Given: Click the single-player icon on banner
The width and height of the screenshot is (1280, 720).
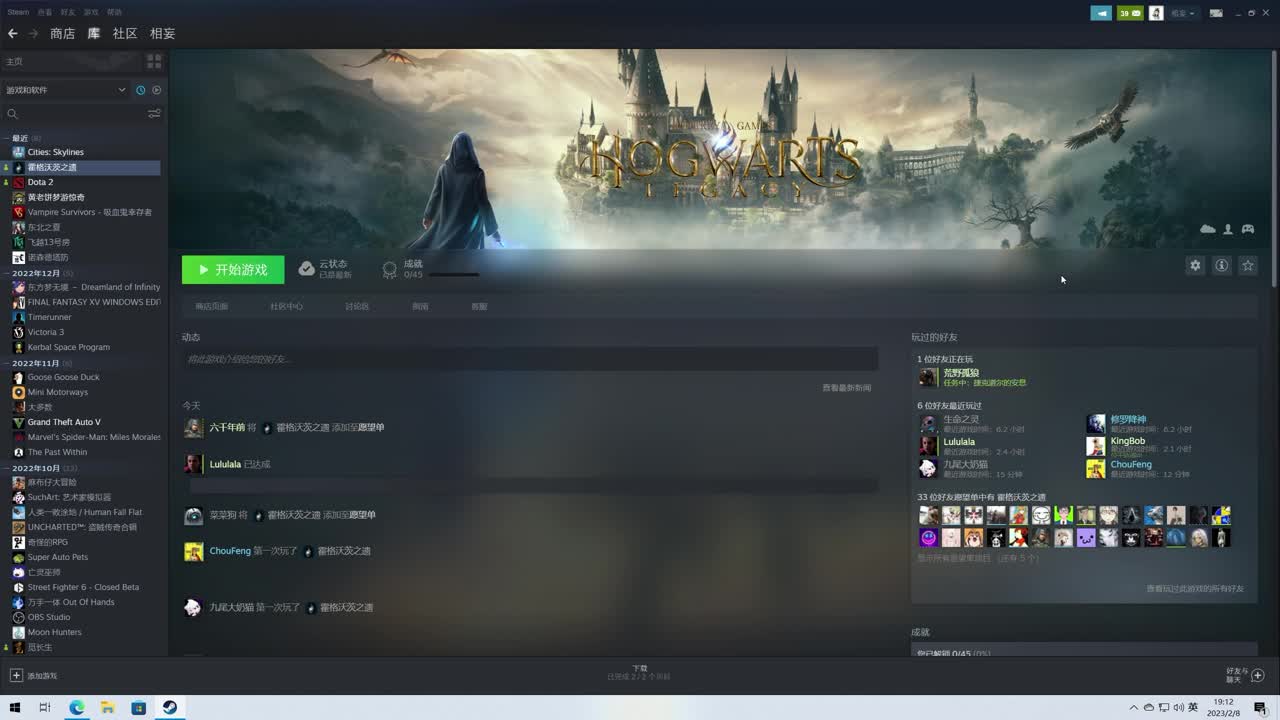Looking at the screenshot, I should 1228,229.
